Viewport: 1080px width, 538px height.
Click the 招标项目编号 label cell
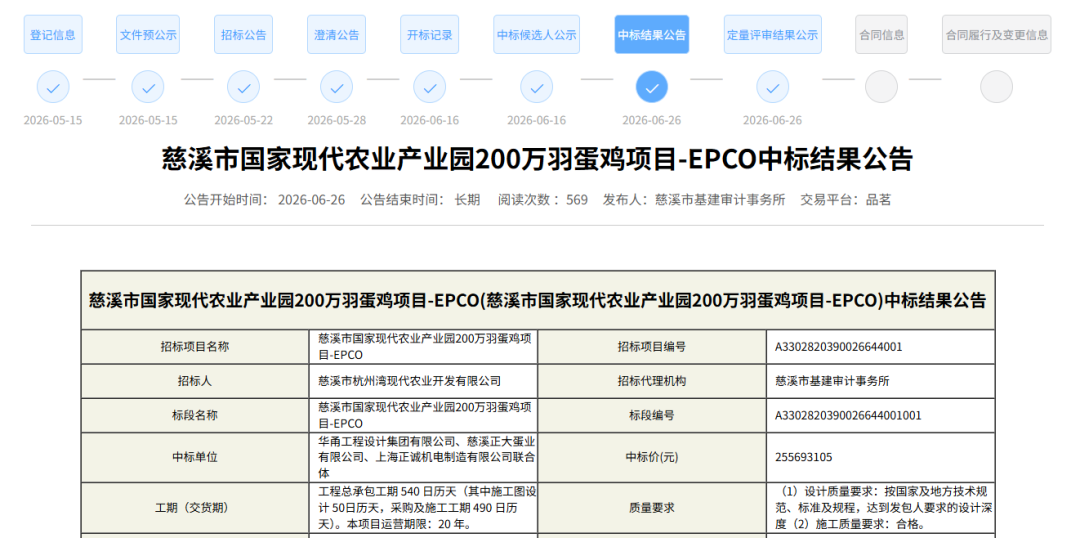pyautogui.click(x=652, y=346)
